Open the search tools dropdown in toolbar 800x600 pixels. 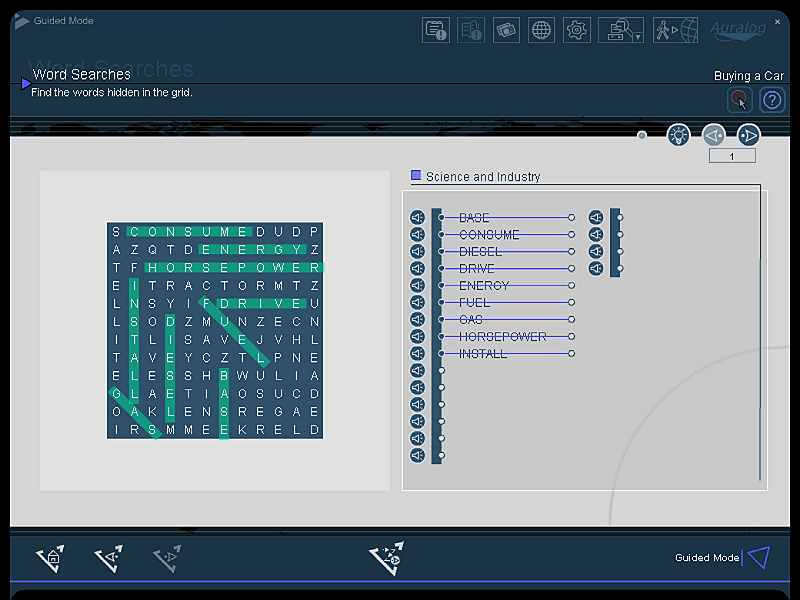pyautogui.click(x=620, y=30)
